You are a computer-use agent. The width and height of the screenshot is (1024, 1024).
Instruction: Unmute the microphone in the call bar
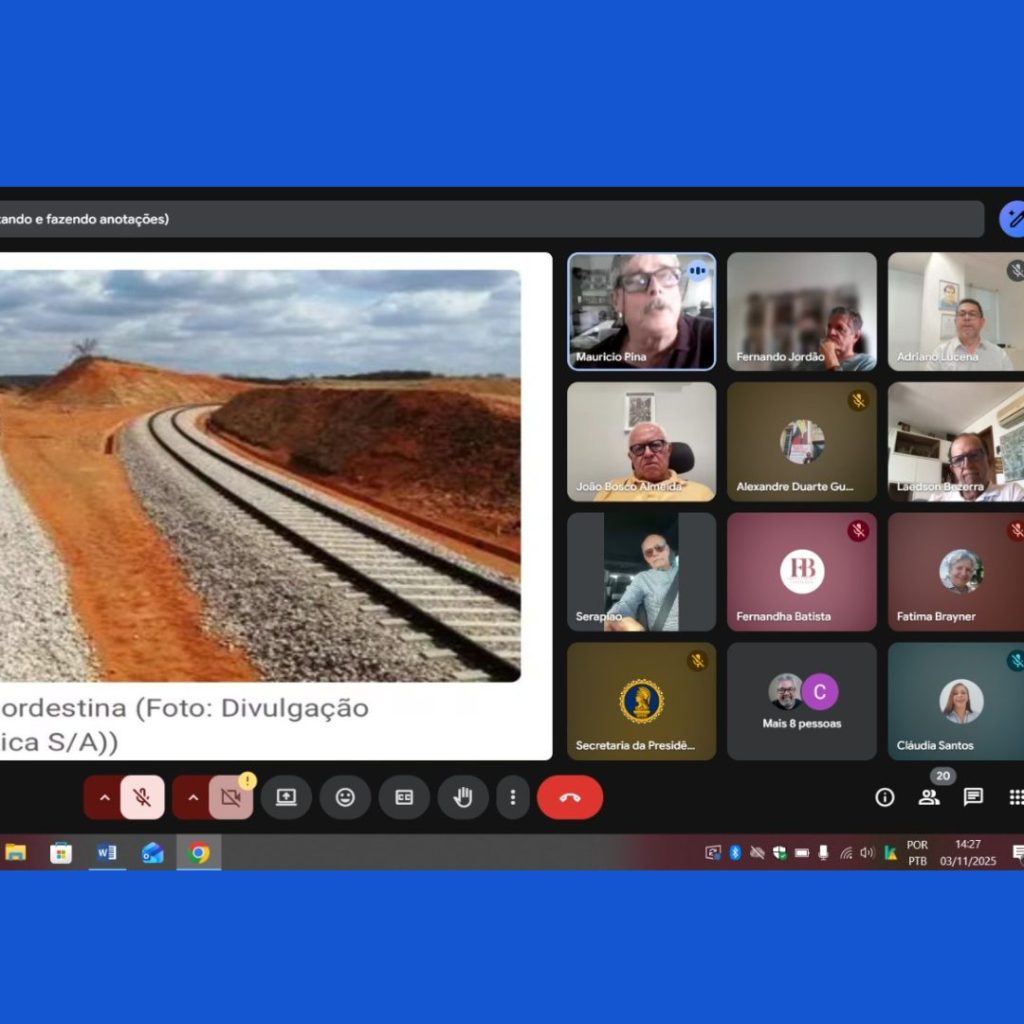point(142,797)
